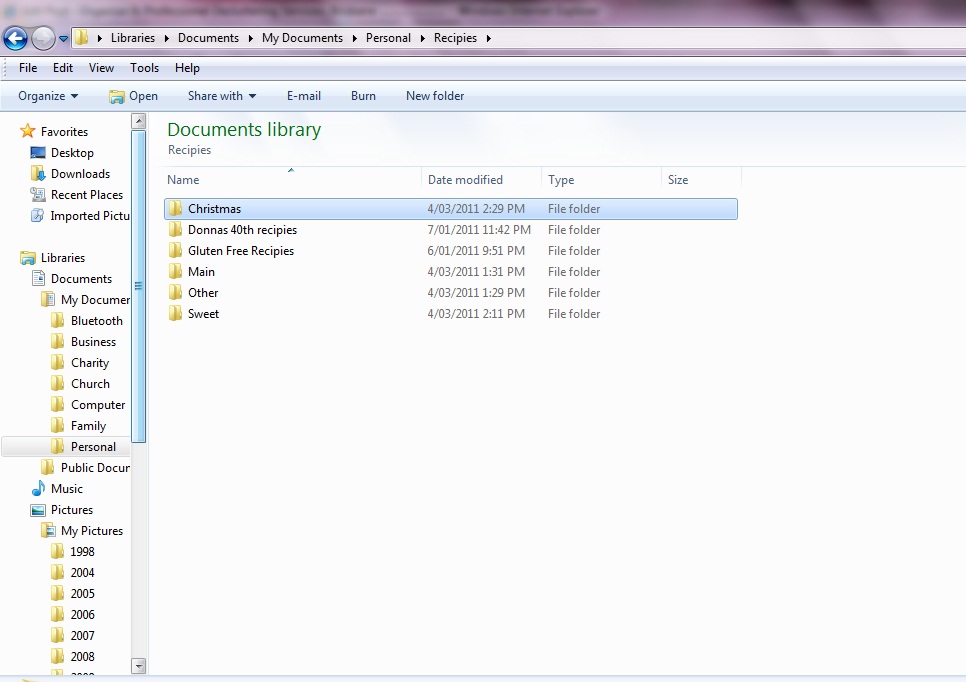Click the Pictures library icon
Viewport: 966px width, 682px height.
click(38, 510)
